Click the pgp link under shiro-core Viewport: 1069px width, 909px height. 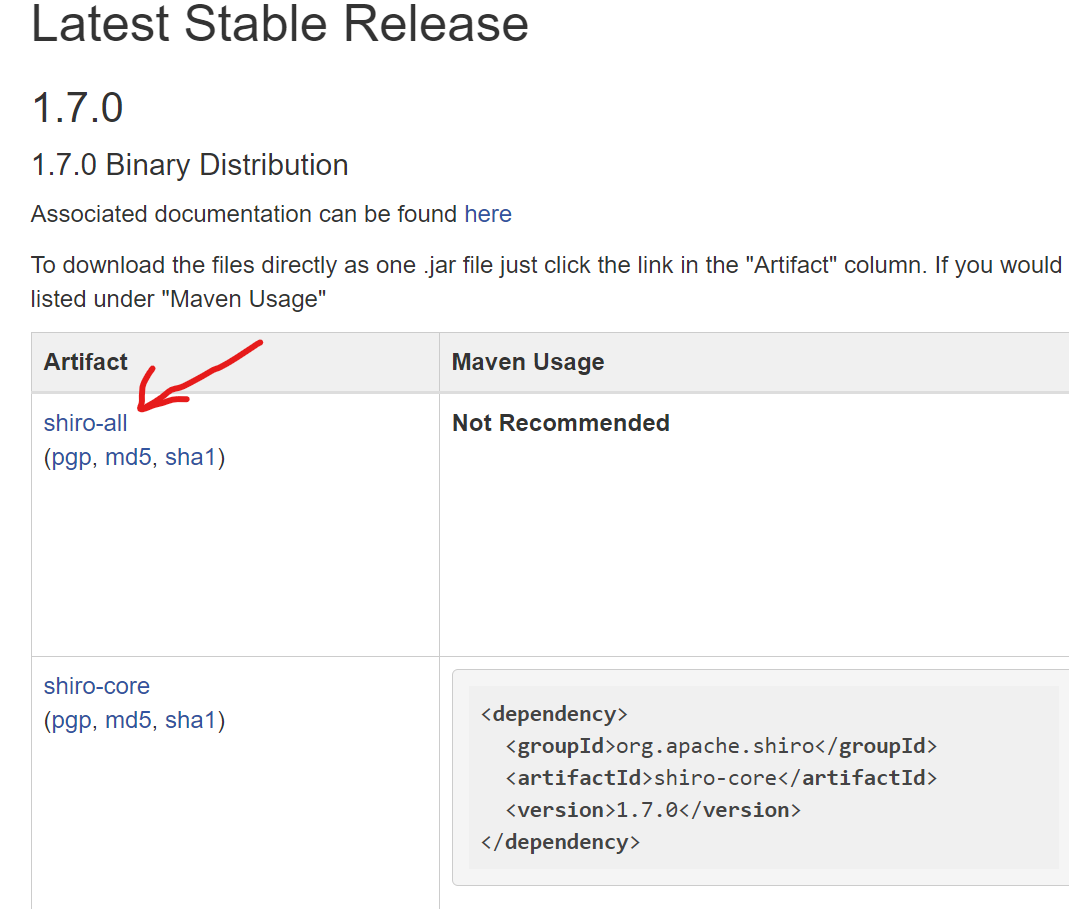(x=70, y=720)
